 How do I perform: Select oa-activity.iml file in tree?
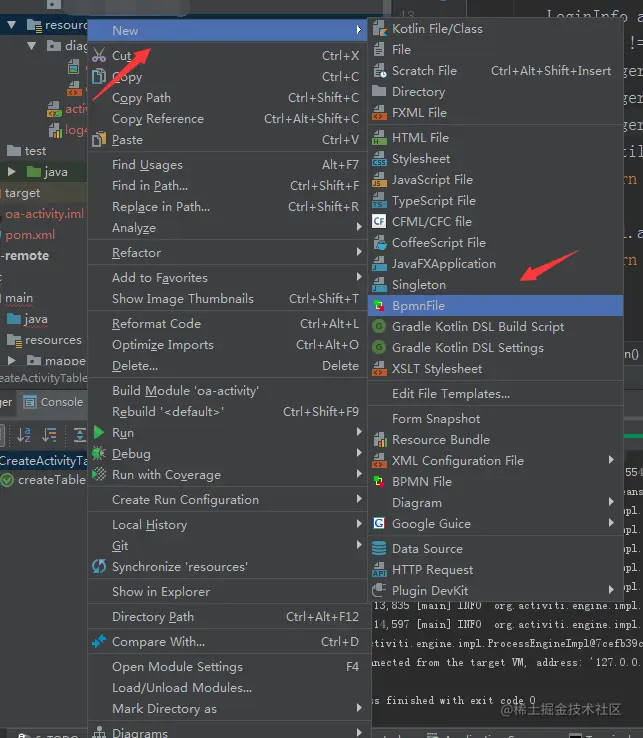[44, 214]
